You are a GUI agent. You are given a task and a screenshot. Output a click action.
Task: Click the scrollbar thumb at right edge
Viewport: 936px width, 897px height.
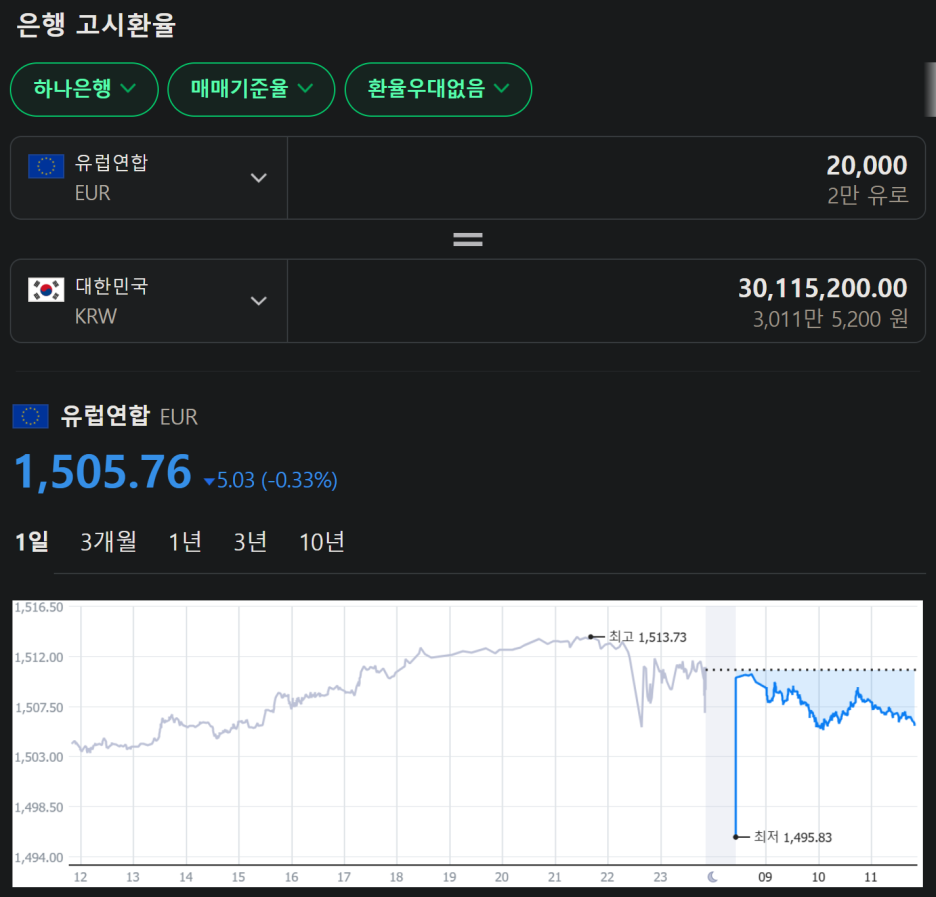[931, 90]
